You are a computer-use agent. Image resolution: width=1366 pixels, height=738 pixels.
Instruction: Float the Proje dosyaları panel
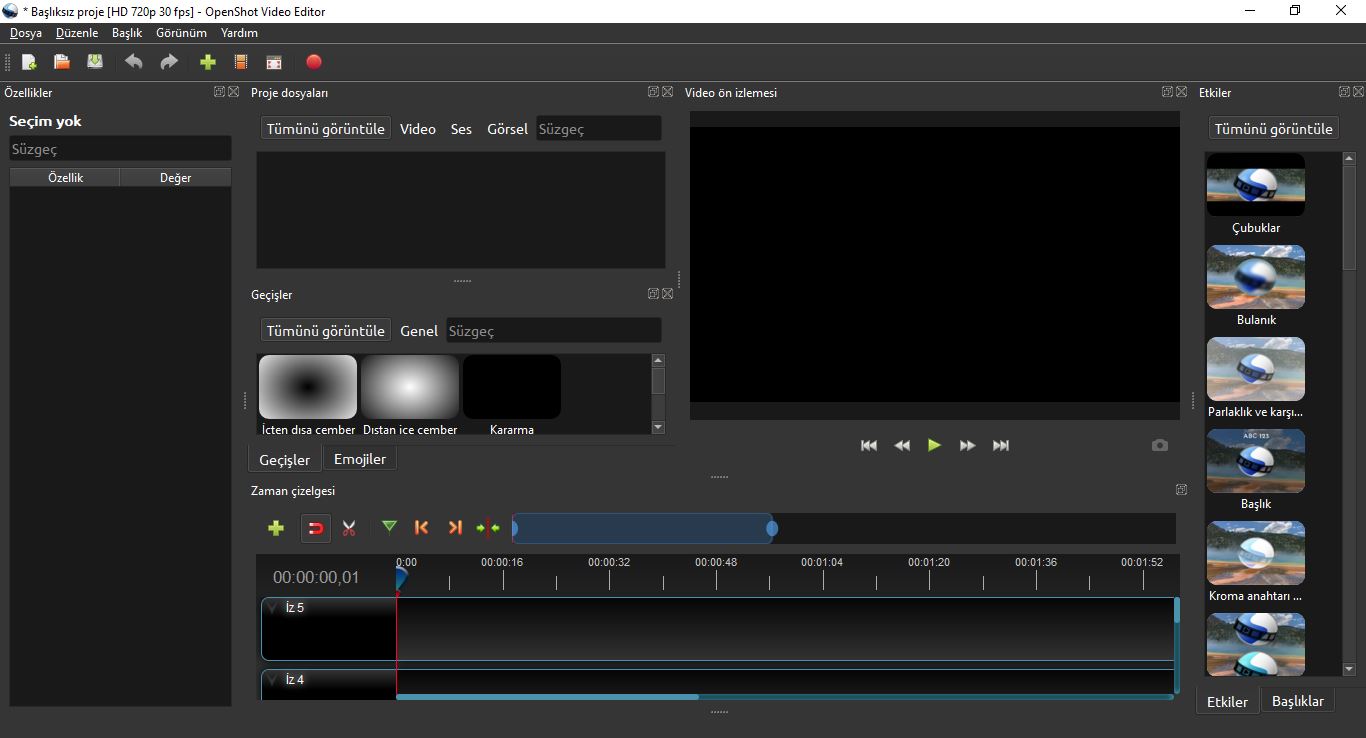(653, 92)
